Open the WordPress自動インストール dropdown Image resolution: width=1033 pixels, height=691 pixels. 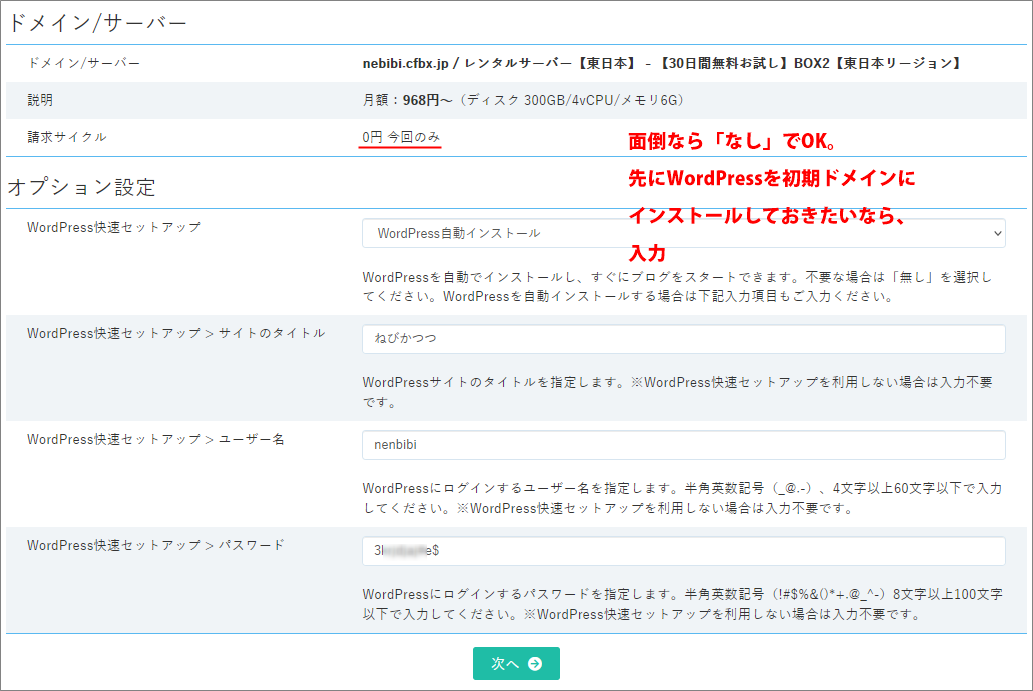click(x=683, y=233)
